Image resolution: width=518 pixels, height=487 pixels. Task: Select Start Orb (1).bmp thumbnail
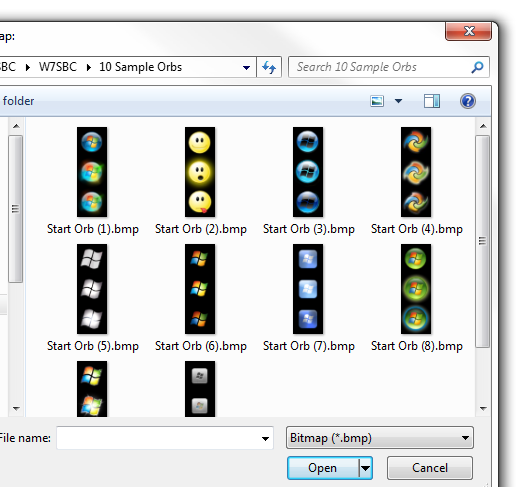pos(92,172)
